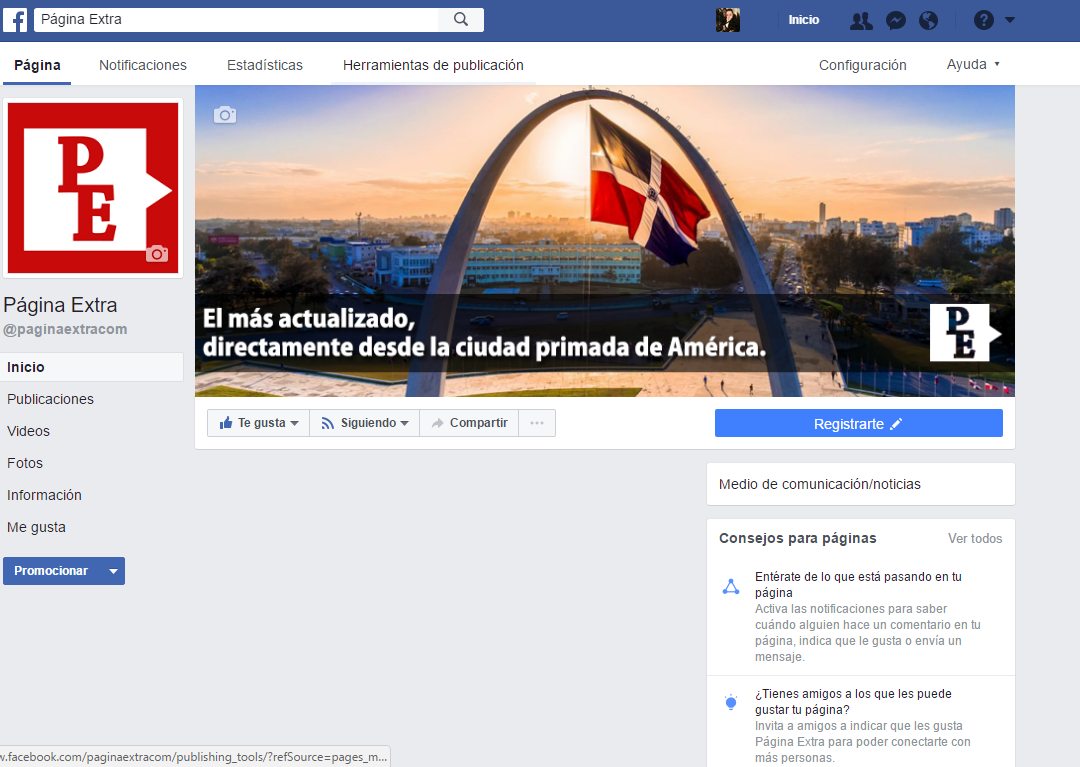The image size is (1080, 767).
Task: Click the triangle notifications tip icon
Action: pos(731,587)
